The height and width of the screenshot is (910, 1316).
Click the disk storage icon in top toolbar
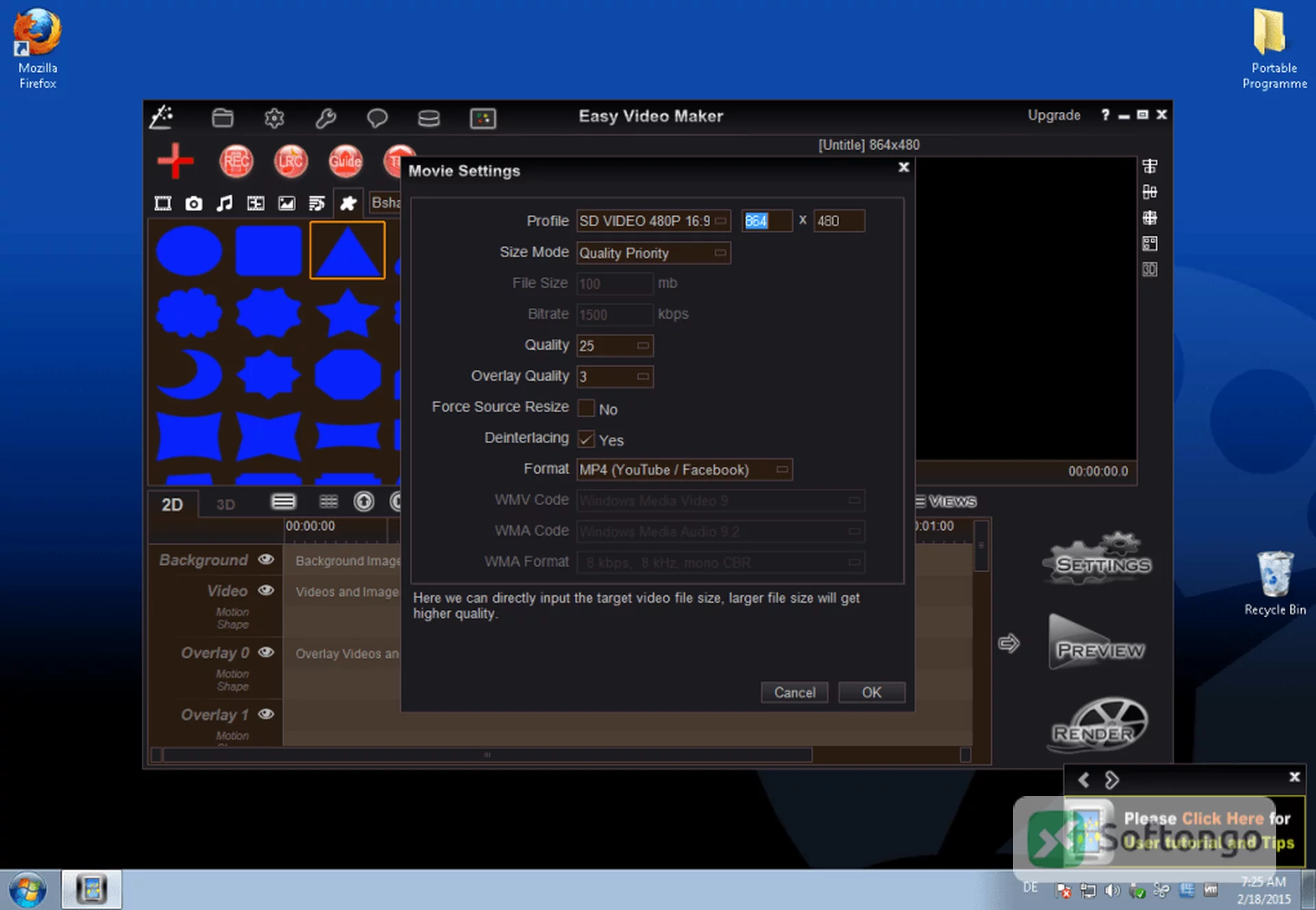pyautogui.click(x=429, y=118)
